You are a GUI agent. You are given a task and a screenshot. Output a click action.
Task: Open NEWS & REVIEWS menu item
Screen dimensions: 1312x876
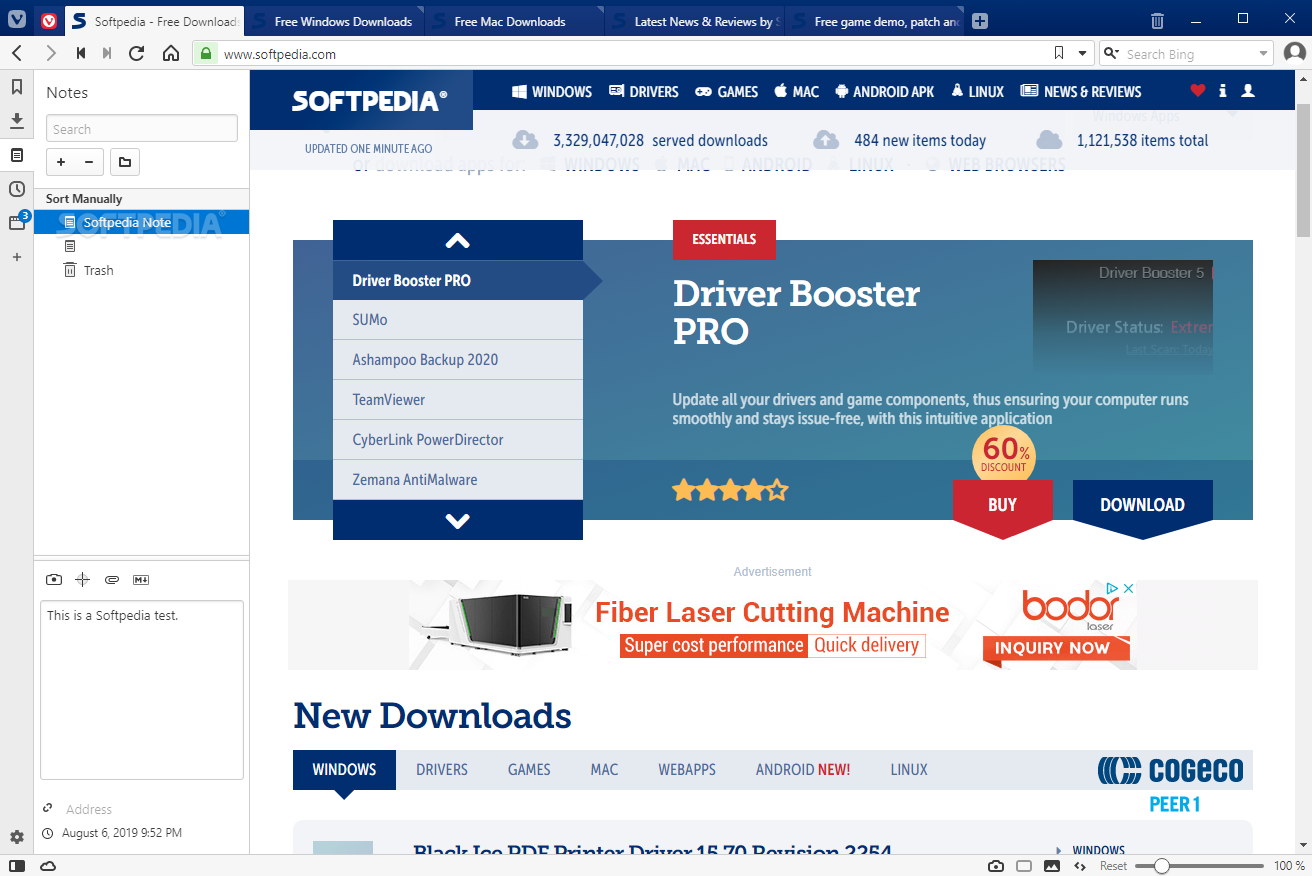point(1081,91)
